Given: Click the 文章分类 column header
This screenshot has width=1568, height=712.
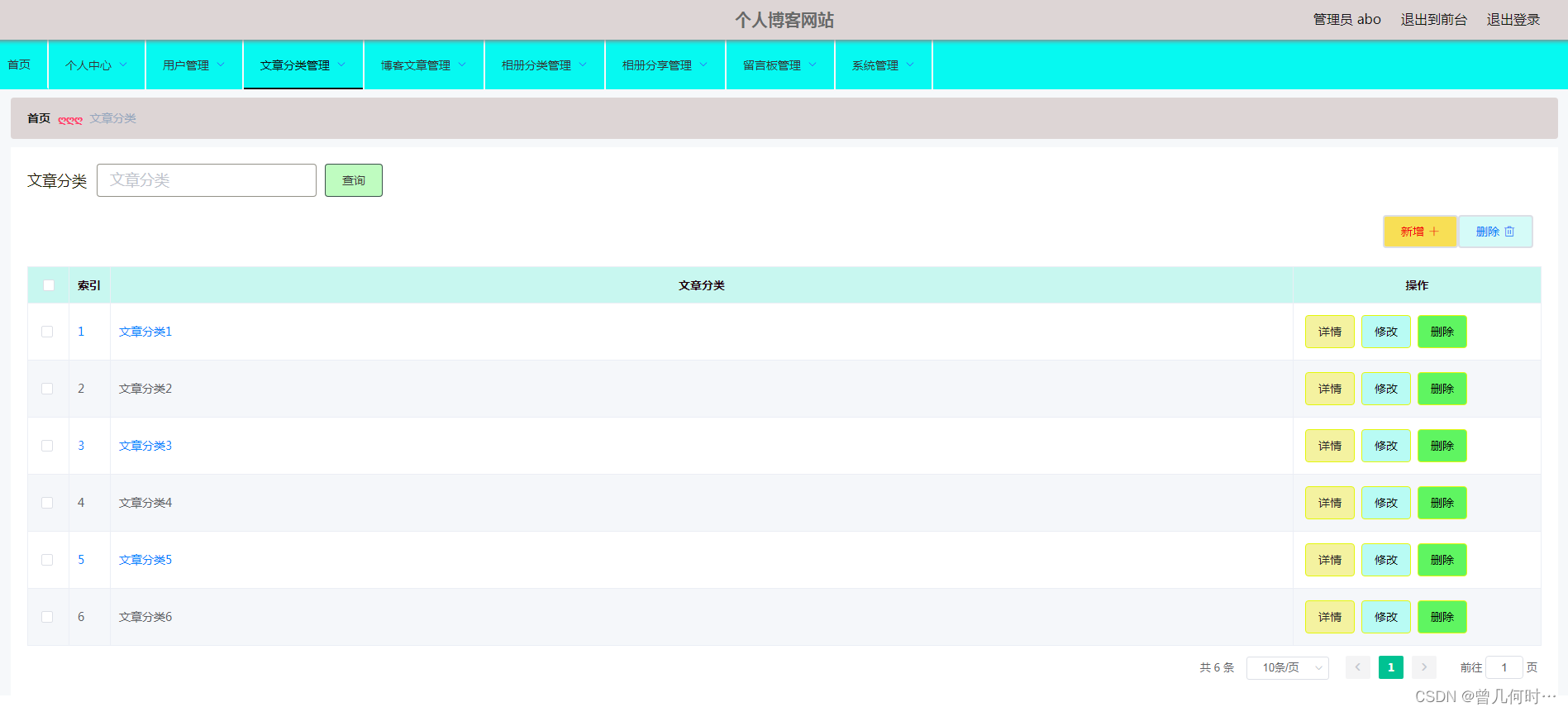Looking at the screenshot, I should [x=702, y=285].
